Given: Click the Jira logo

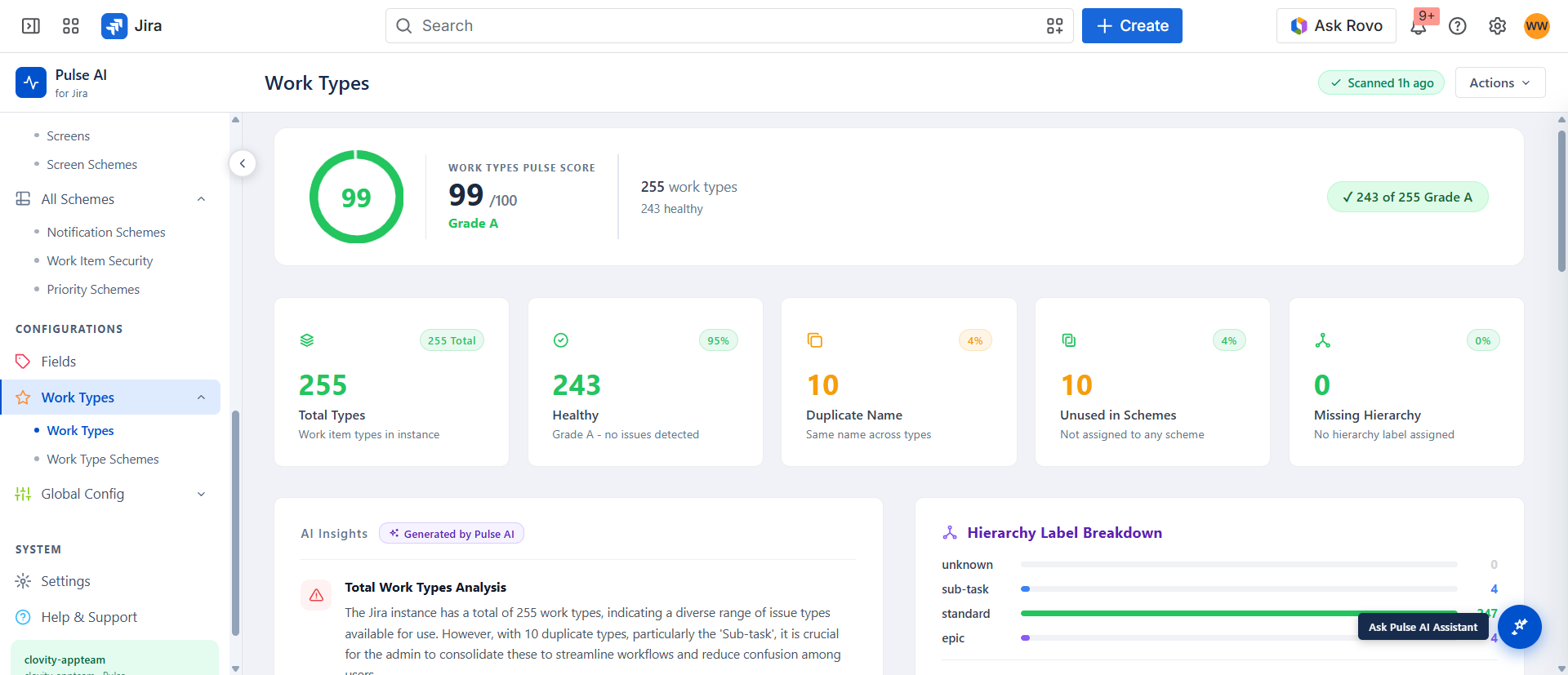Looking at the screenshot, I should (x=131, y=26).
